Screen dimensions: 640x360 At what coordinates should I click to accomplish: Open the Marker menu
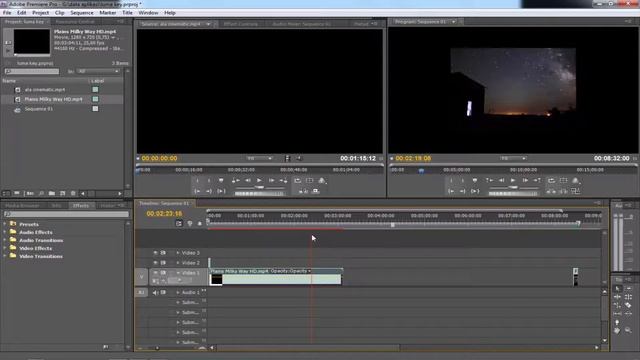108,13
